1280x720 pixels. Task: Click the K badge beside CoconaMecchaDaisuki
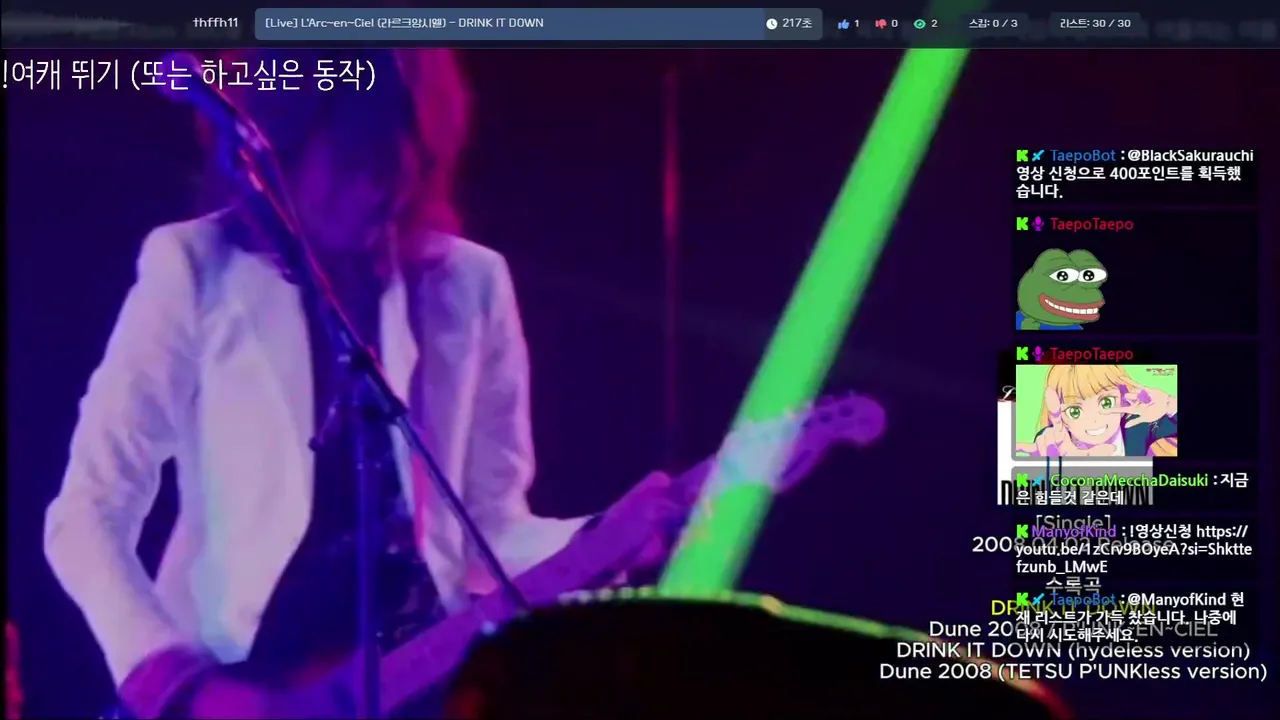[1022, 481]
